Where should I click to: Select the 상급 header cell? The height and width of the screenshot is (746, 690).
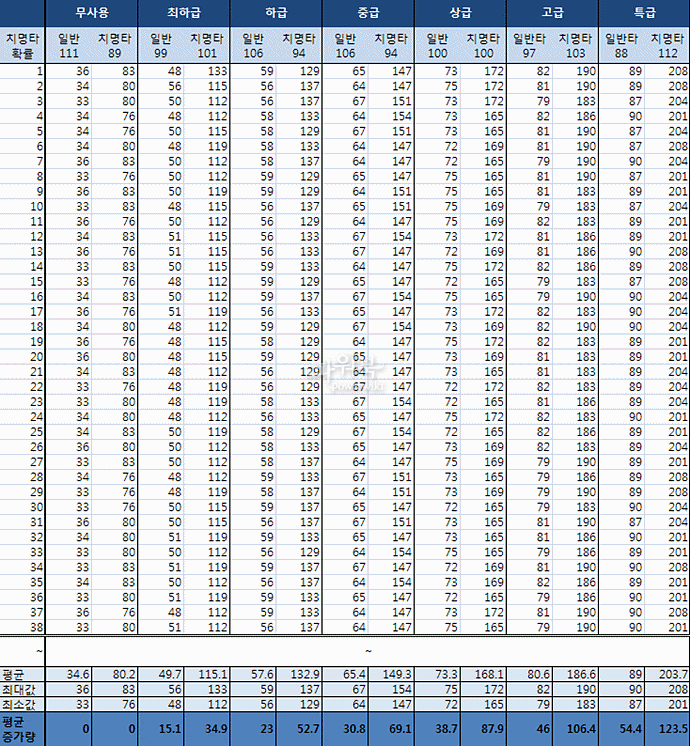(460, 12)
